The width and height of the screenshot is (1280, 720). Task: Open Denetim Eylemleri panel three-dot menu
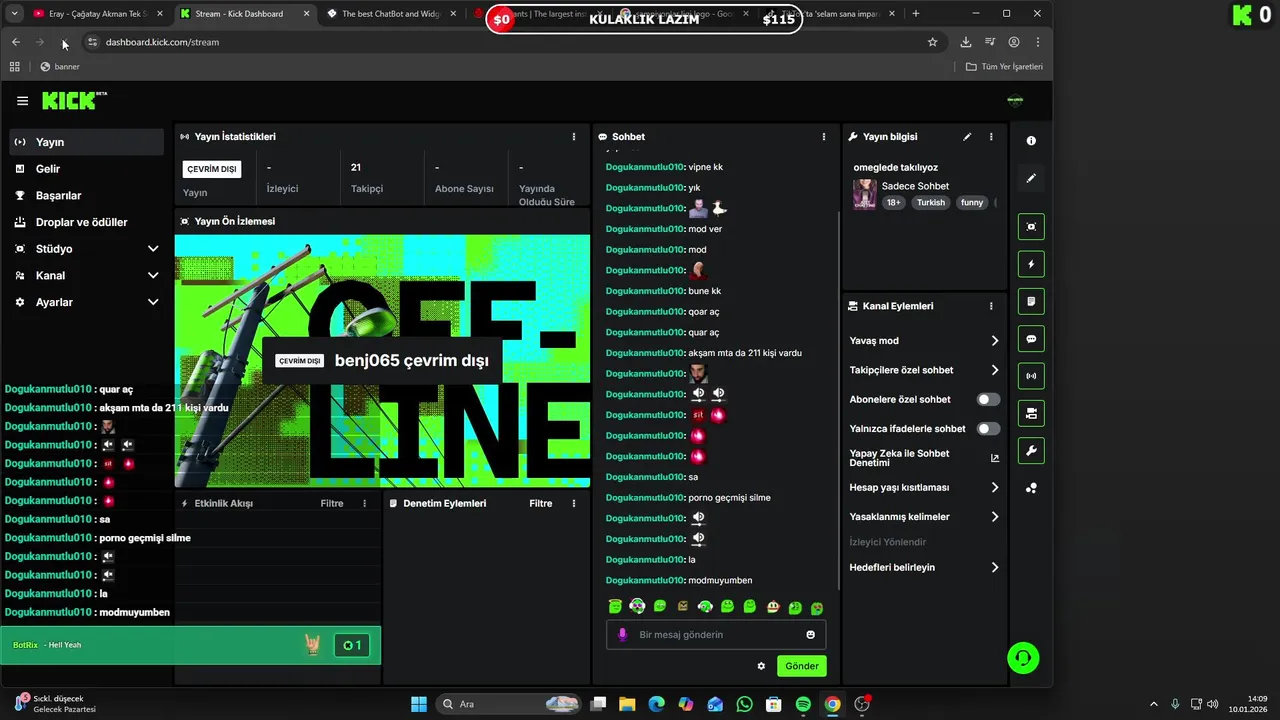574,504
